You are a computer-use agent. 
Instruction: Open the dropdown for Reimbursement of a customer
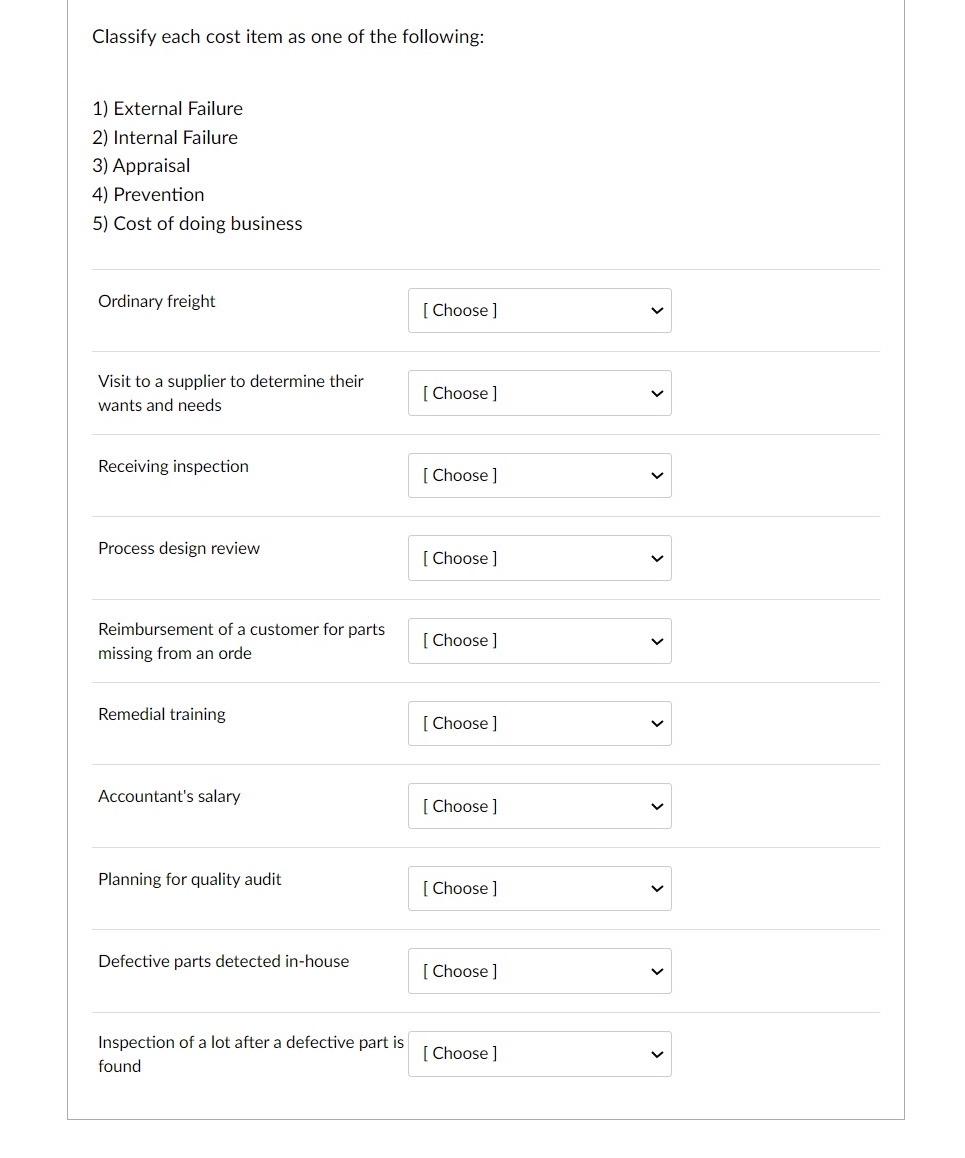click(540, 641)
